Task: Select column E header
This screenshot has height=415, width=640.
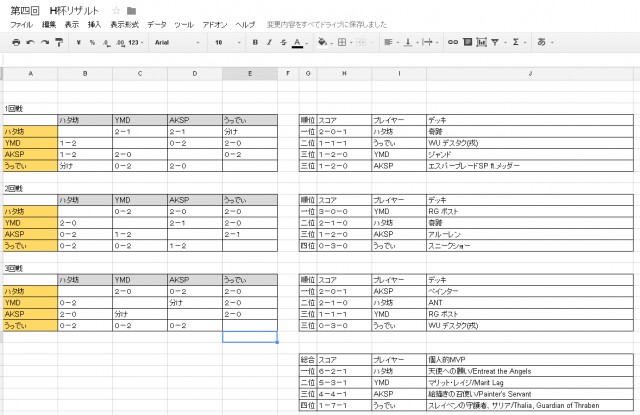Action: (x=250, y=74)
